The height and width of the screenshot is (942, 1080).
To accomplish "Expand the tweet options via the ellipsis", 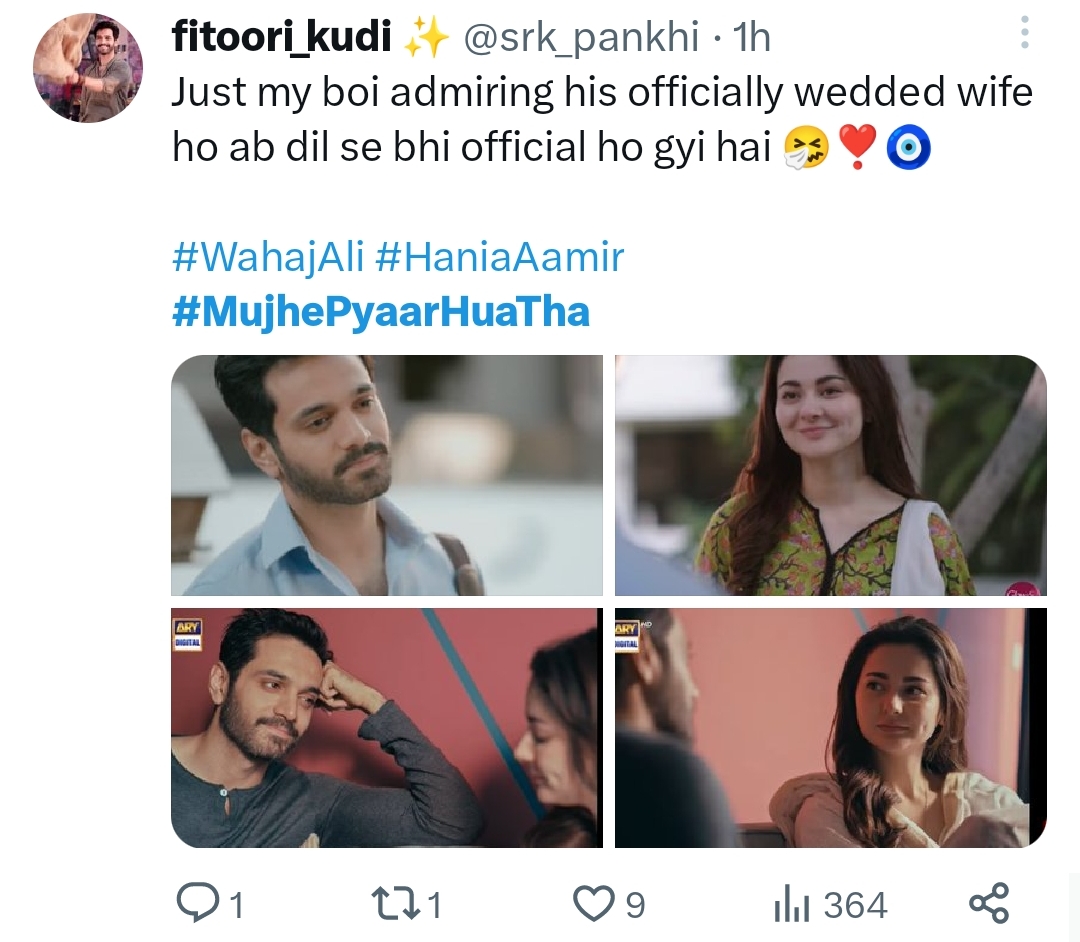I will [x=1024, y=32].
